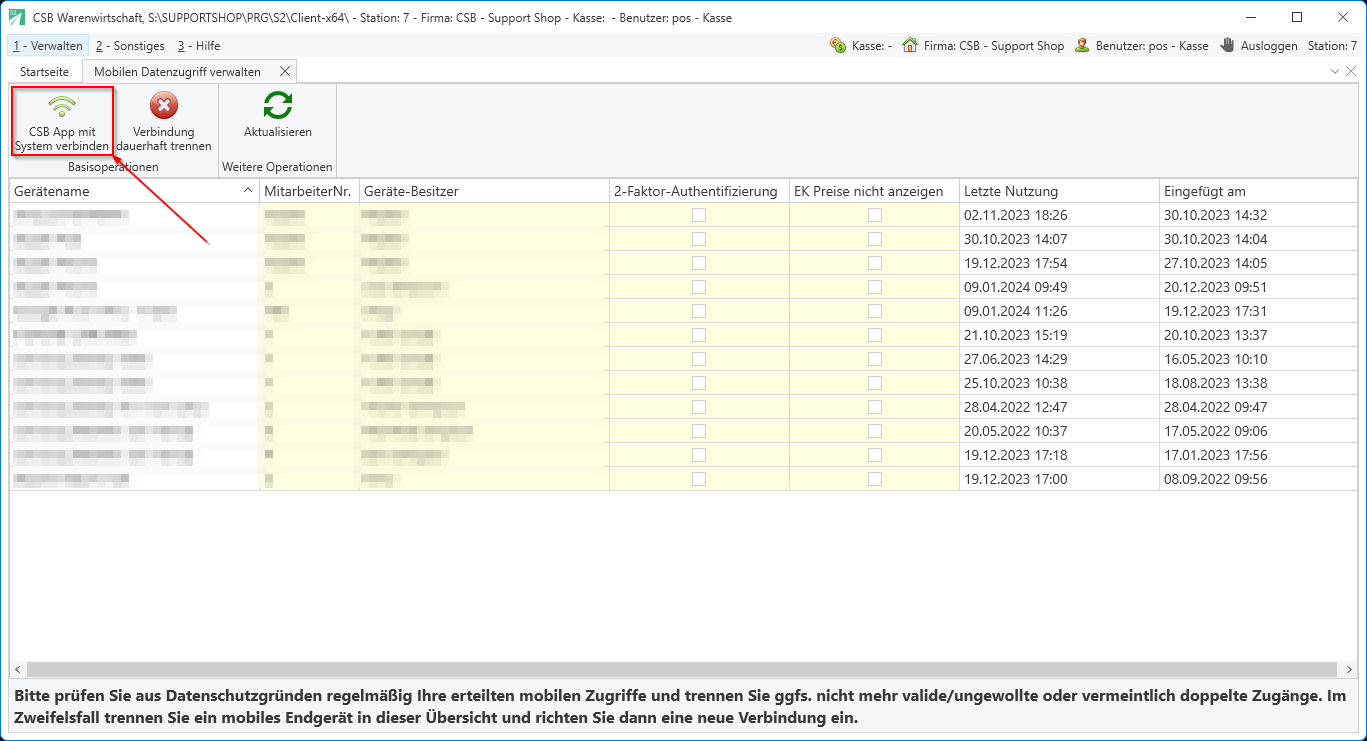
Task: Sort by the MitarbeiterNr. column header
Action: [x=310, y=191]
